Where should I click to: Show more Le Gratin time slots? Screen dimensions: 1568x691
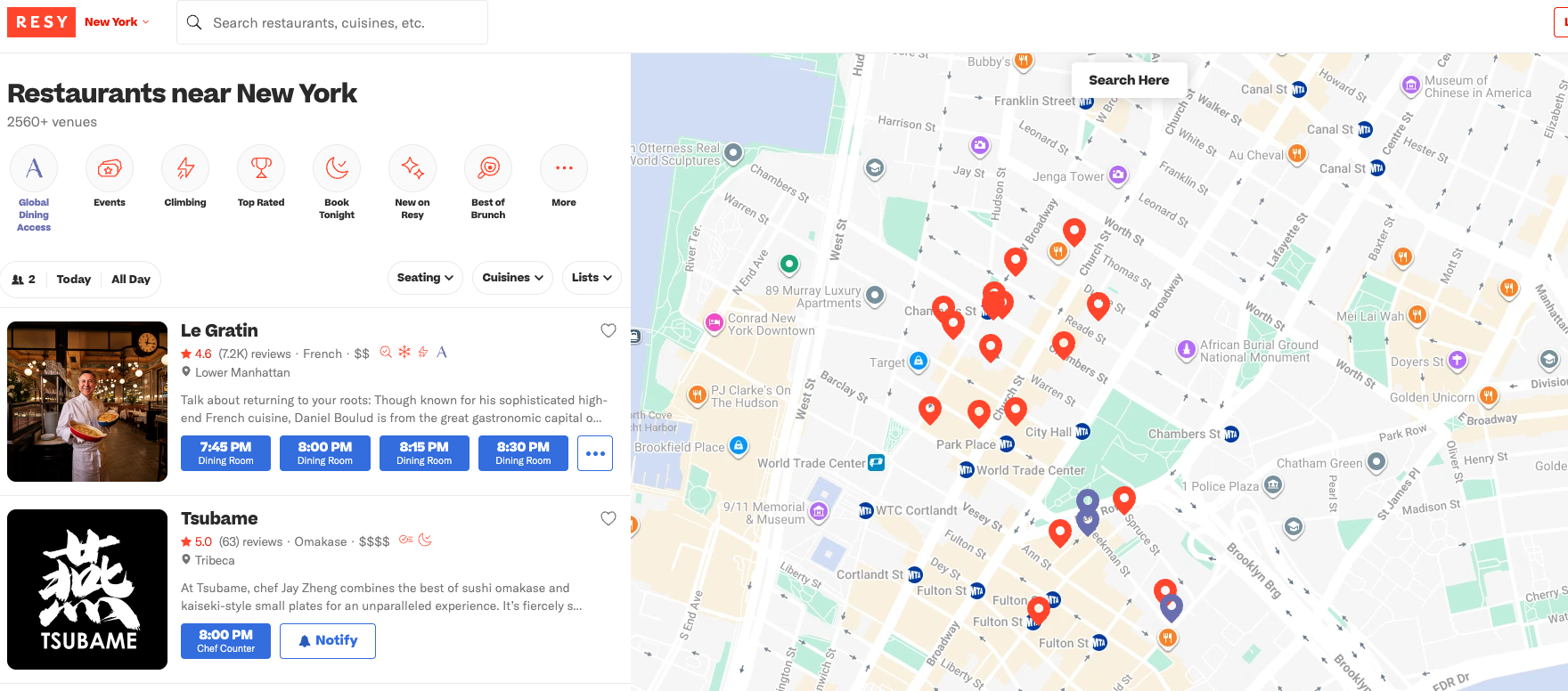(x=595, y=453)
